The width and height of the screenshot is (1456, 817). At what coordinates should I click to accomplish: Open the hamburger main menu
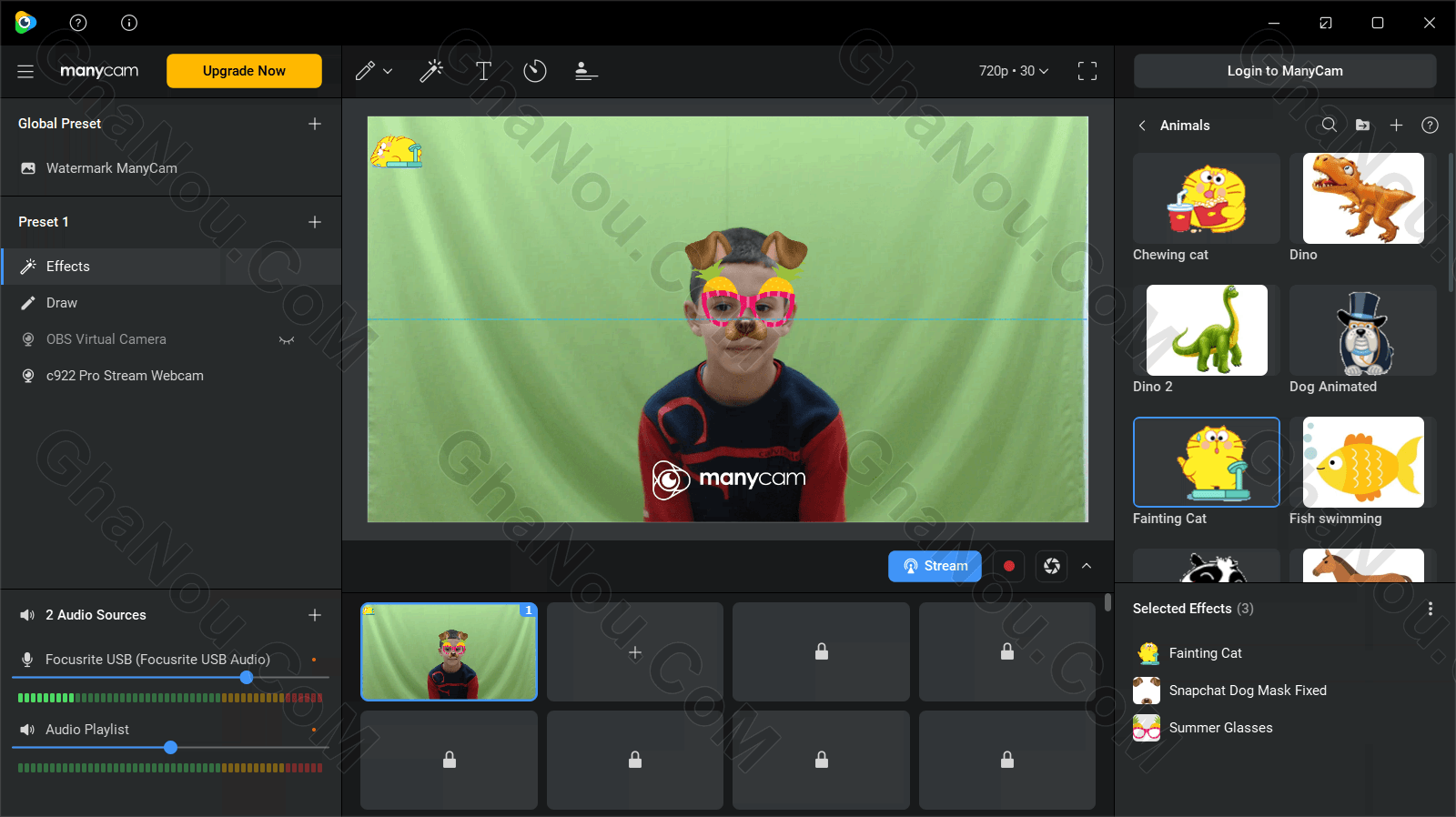[25, 71]
